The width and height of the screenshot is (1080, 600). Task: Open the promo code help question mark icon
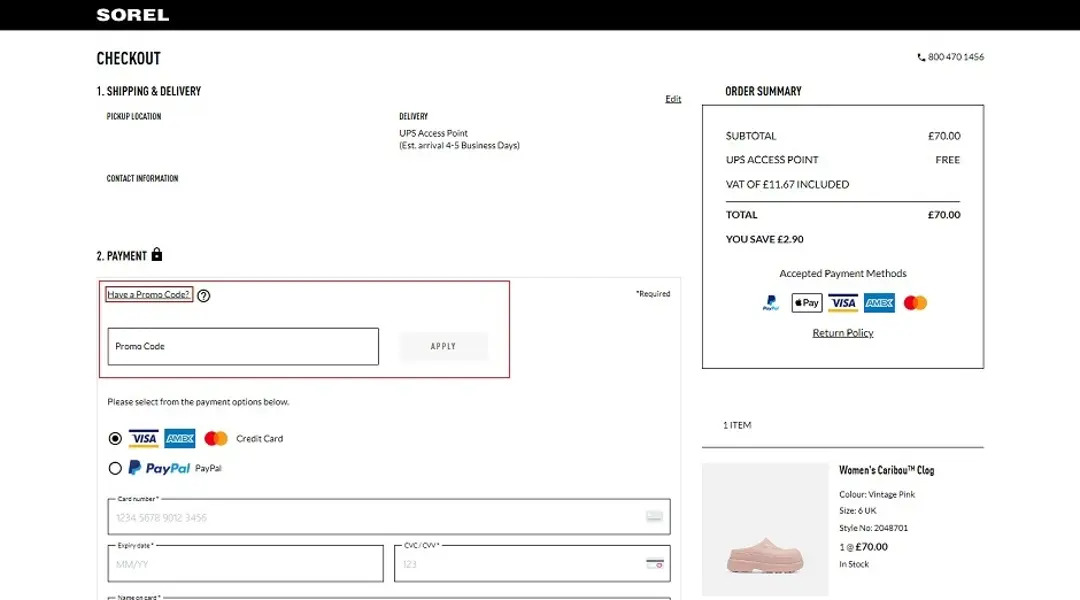(203, 296)
